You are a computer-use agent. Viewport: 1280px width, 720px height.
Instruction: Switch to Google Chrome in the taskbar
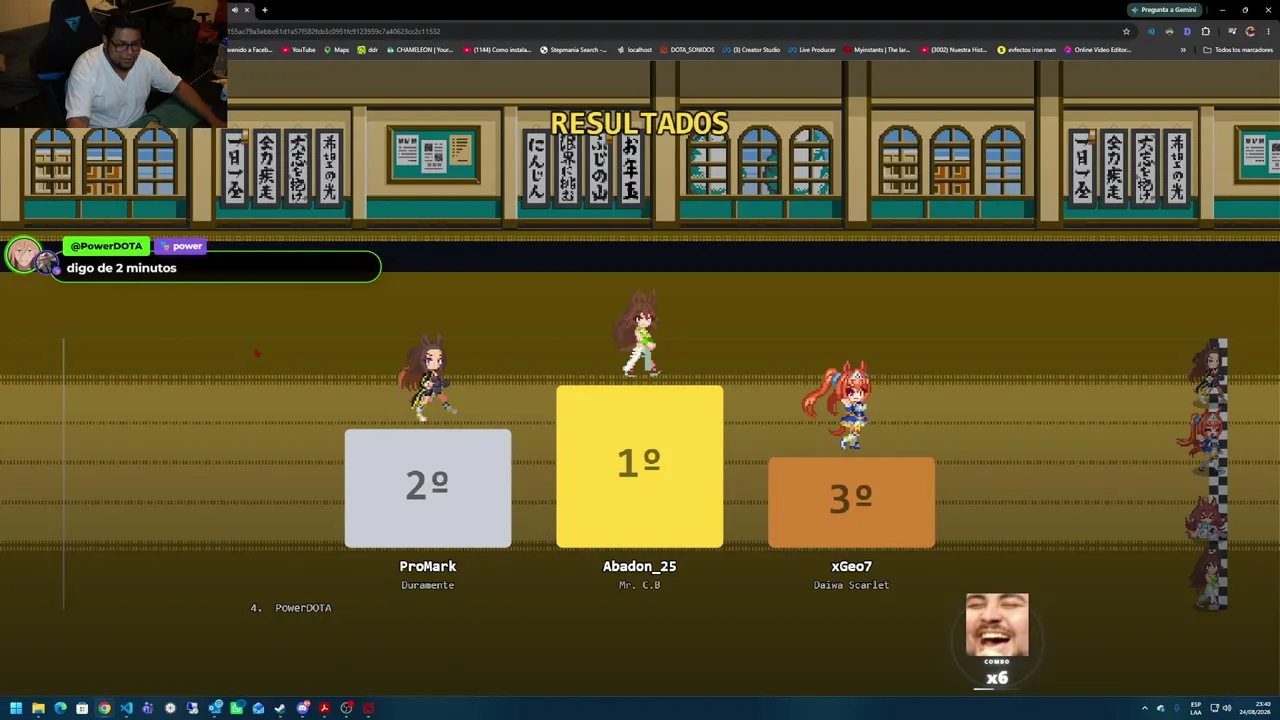tap(104, 709)
